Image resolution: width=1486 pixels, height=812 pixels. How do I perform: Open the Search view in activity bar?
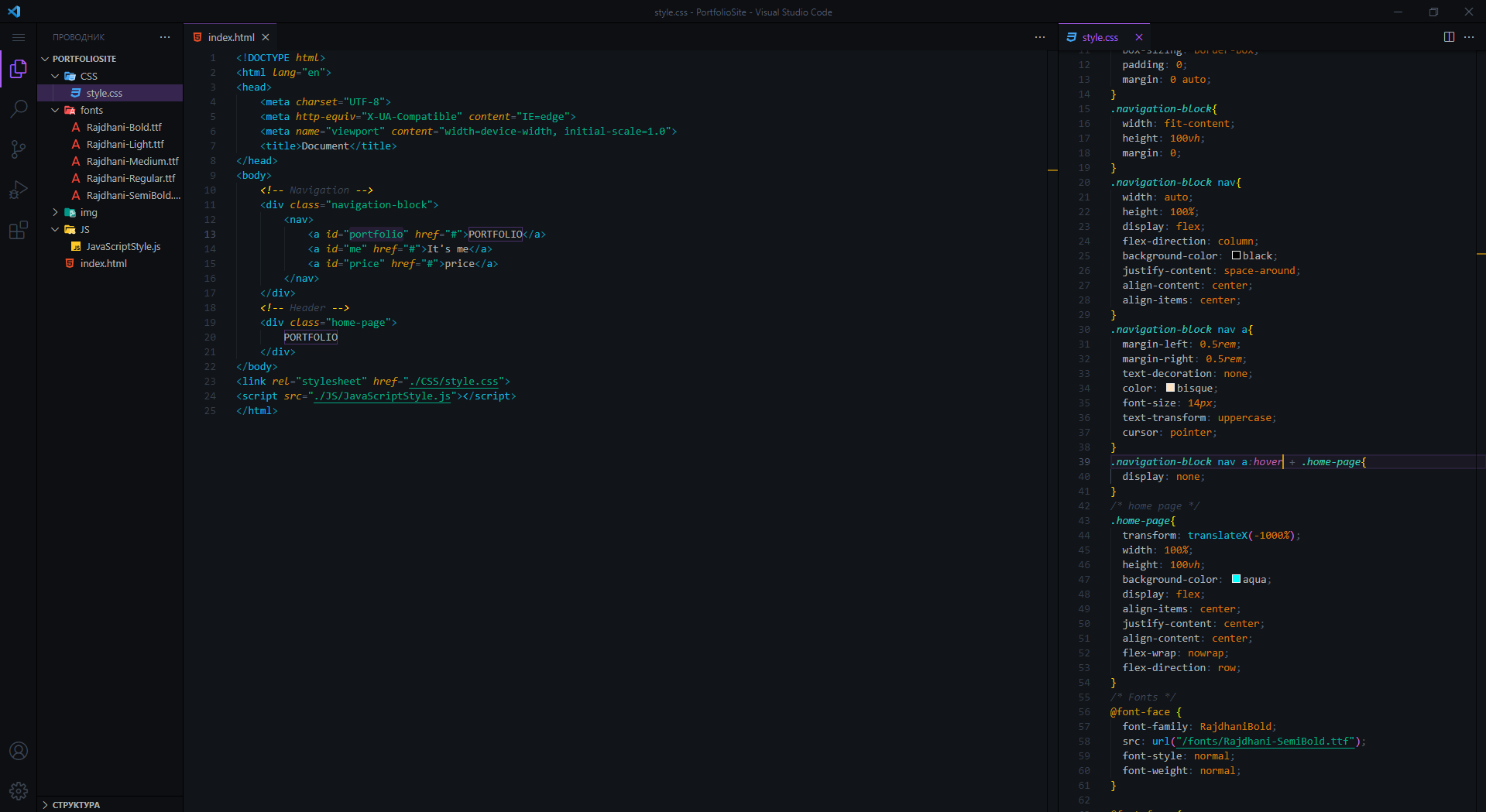click(x=19, y=109)
